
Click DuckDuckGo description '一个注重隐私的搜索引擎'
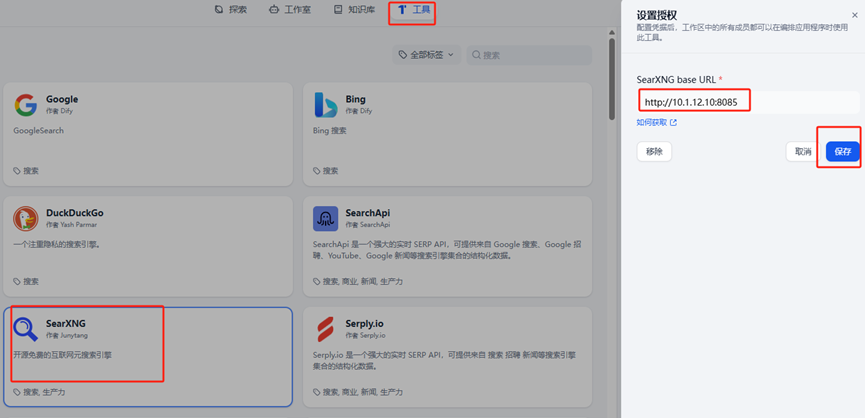(57, 244)
